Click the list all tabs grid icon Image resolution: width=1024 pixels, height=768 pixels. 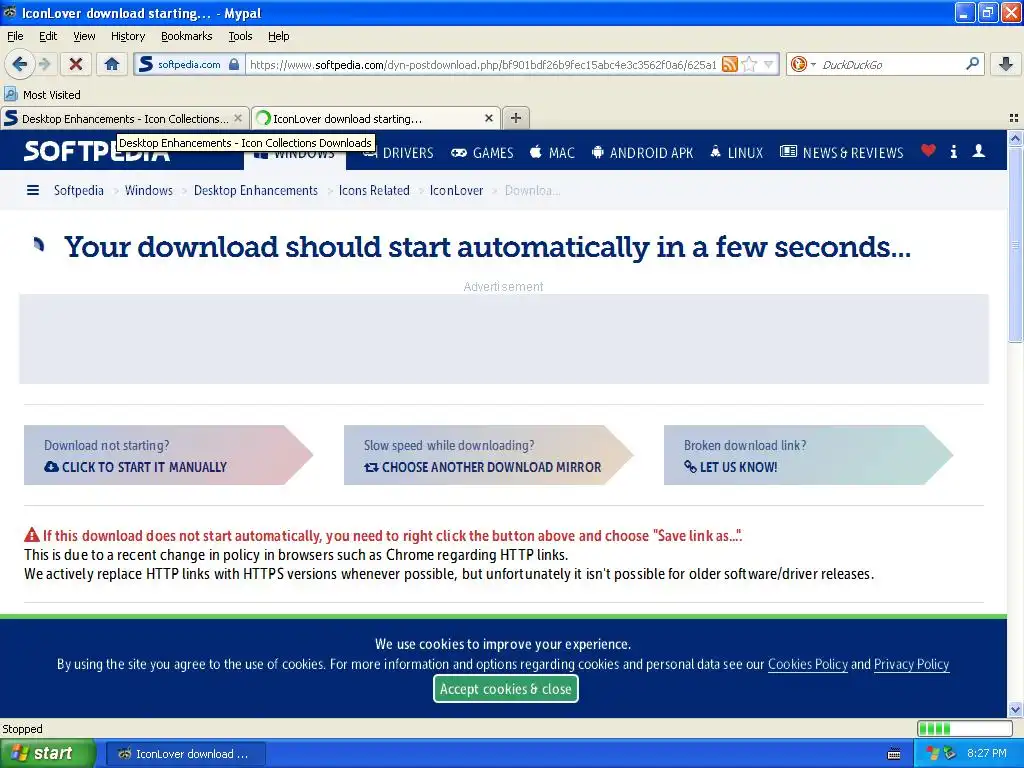1014,118
